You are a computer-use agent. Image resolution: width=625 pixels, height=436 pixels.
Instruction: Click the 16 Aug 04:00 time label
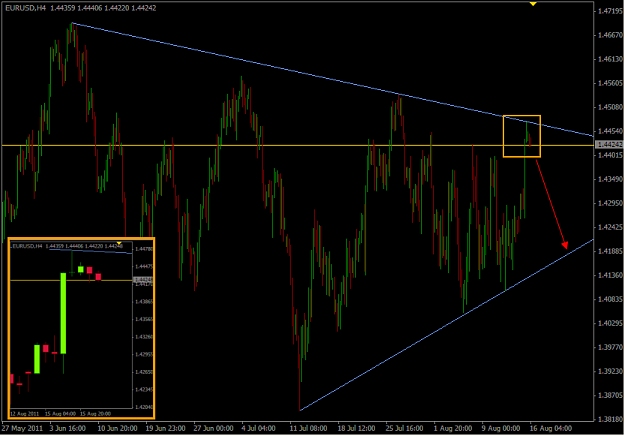[551, 428]
